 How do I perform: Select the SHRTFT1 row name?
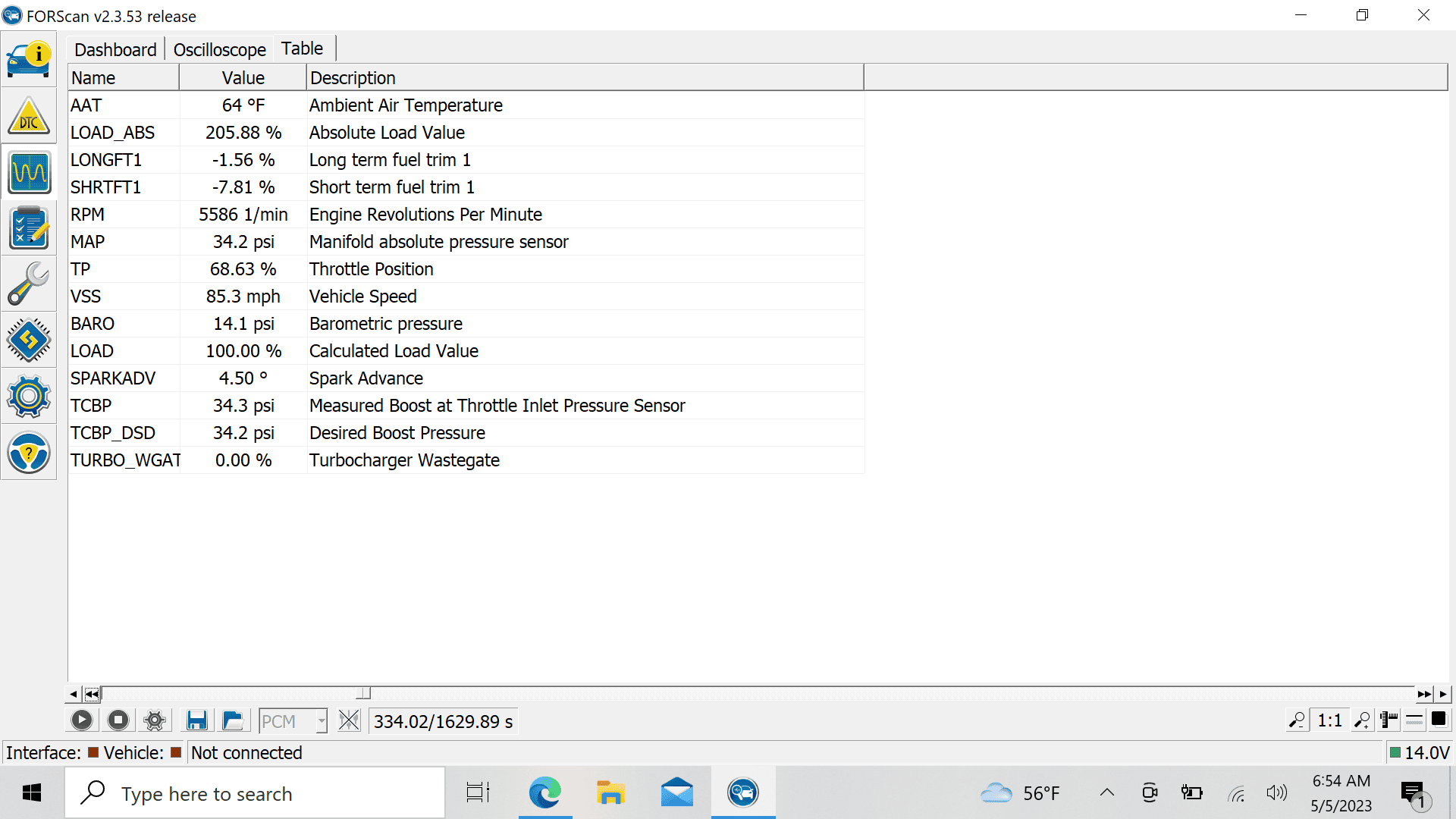(106, 187)
